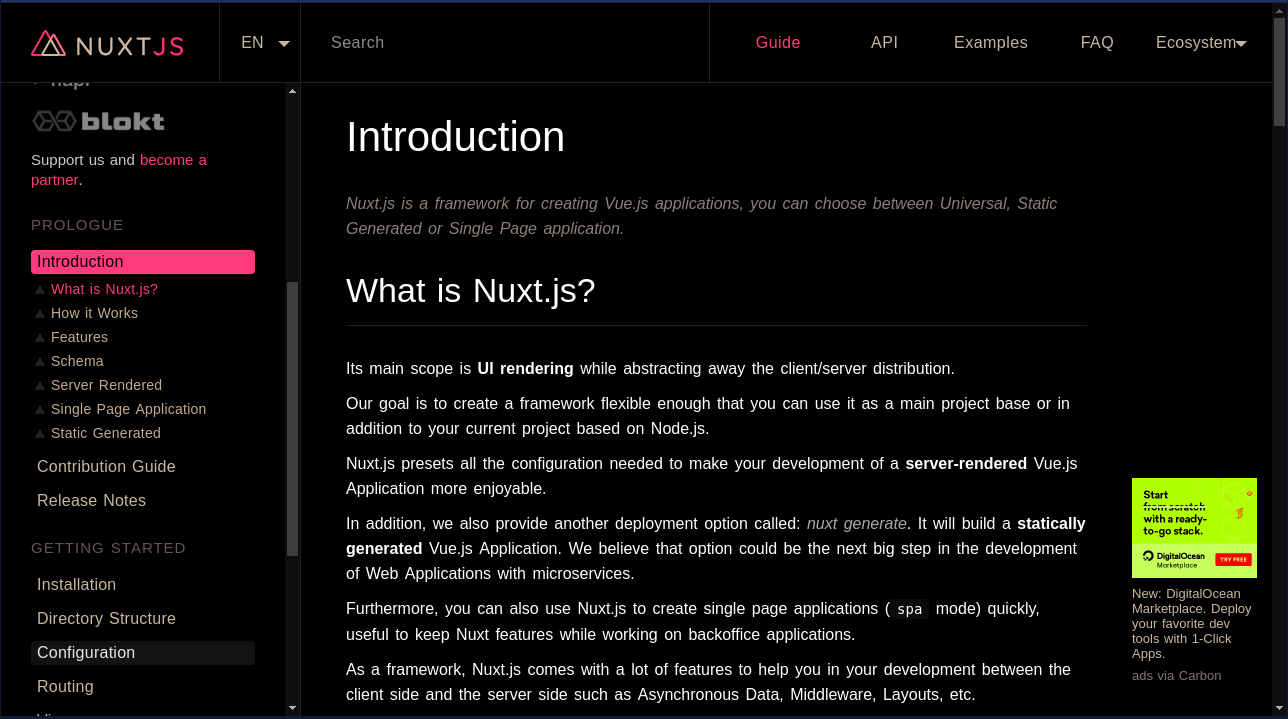The width and height of the screenshot is (1288, 719).
Task: Follow the 'ads via Carbon' link
Action: click(1176, 676)
